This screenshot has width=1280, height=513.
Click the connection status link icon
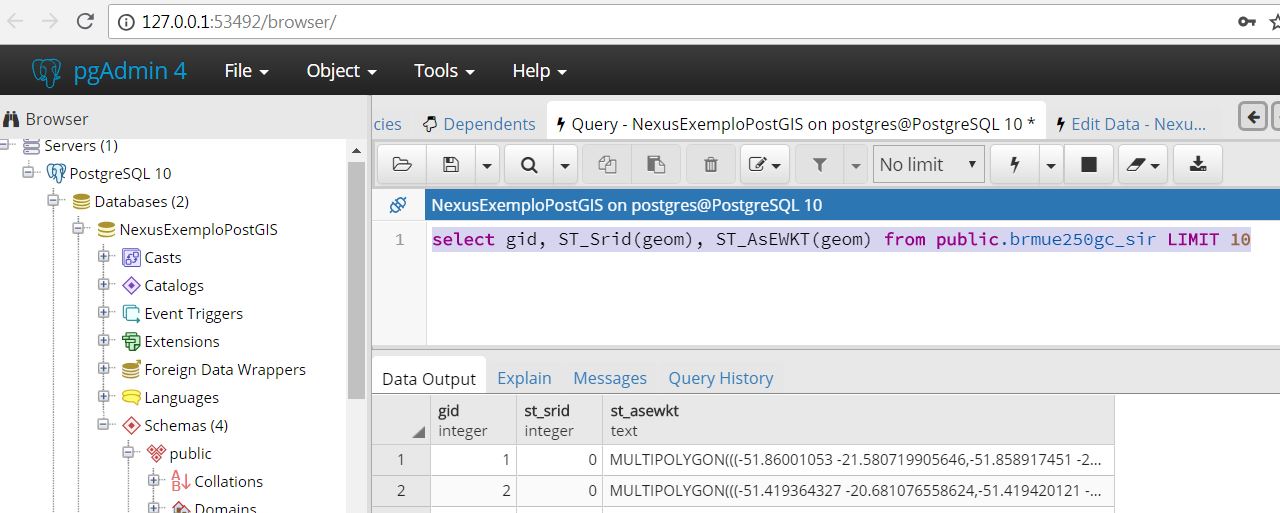(398, 205)
